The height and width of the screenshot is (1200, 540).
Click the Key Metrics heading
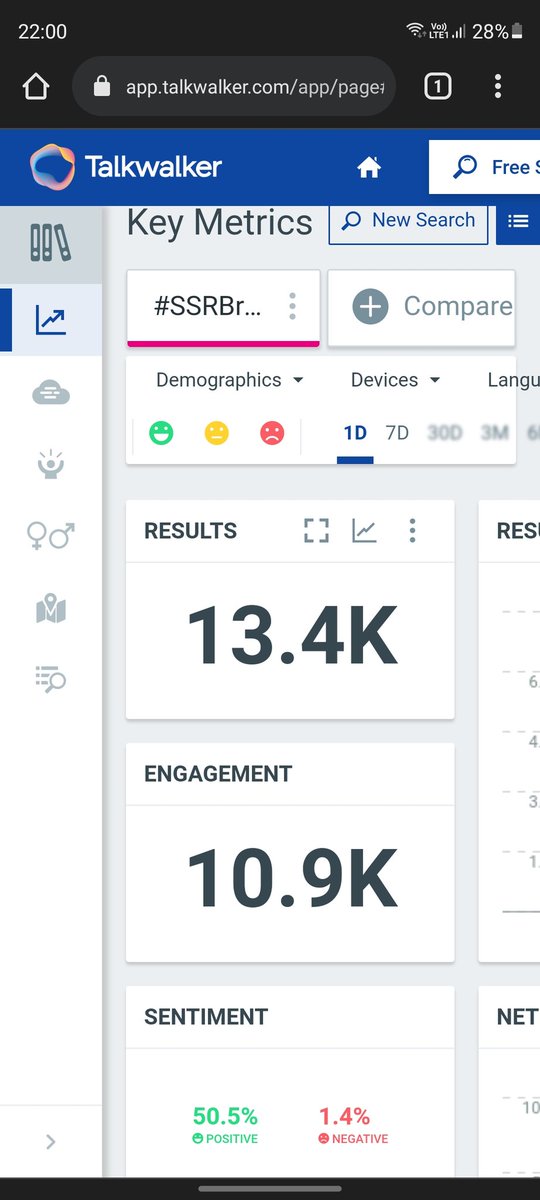220,222
